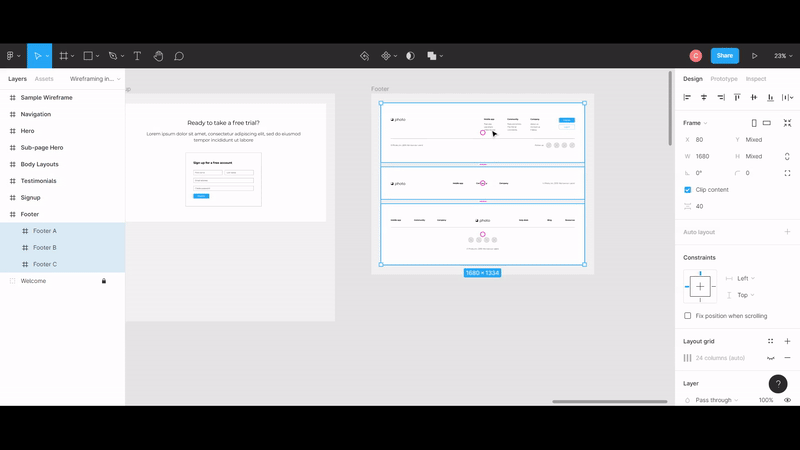Viewport: 800px width, 450px height.
Task: Hide the 24 columns layout grid
Action: click(x=770, y=358)
